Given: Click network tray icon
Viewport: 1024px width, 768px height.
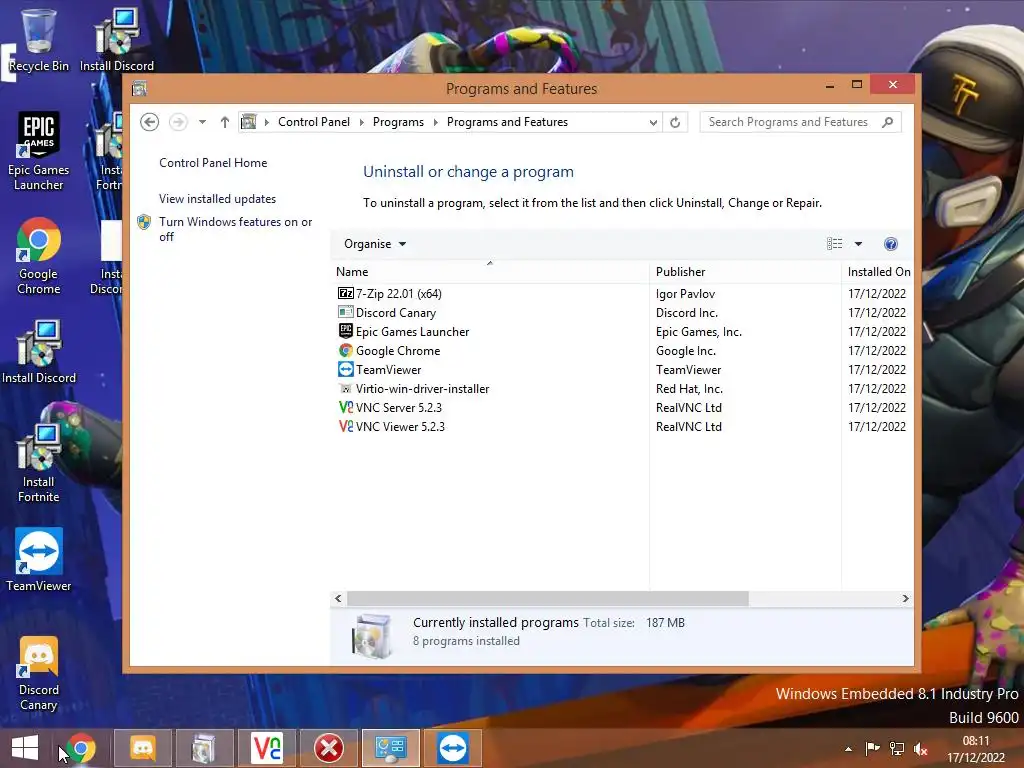Looking at the screenshot, I should click(897, 749).
